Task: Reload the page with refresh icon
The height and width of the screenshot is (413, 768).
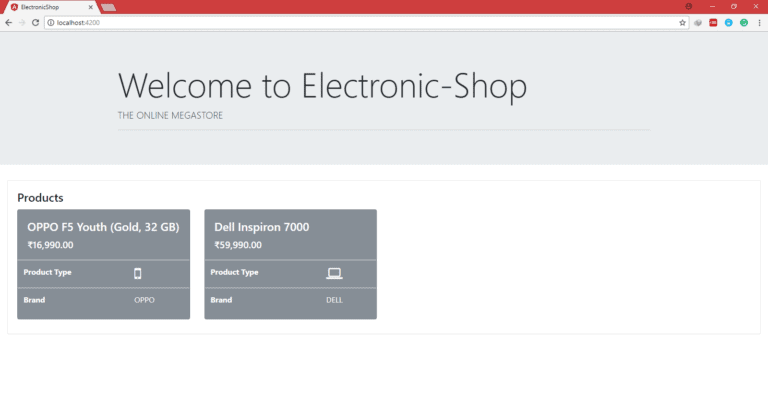Action: pos(35,23)
